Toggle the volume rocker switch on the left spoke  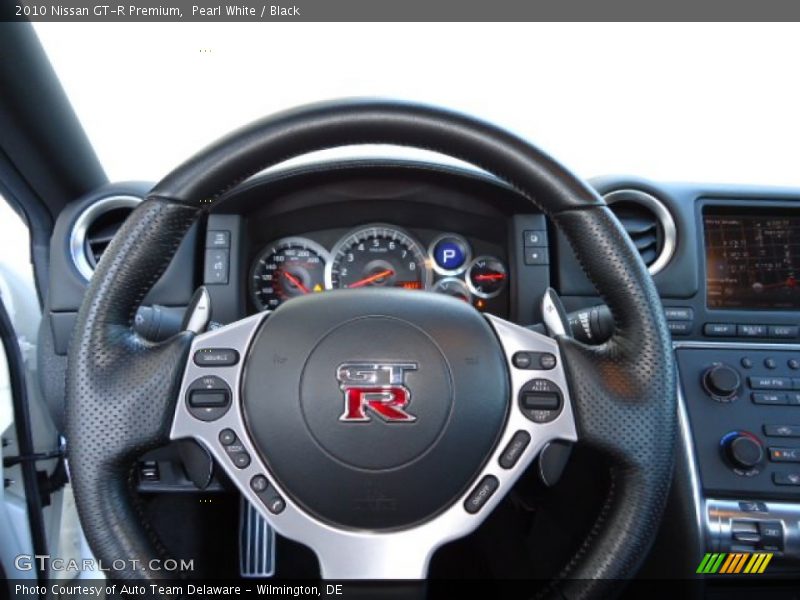point(209,398)
